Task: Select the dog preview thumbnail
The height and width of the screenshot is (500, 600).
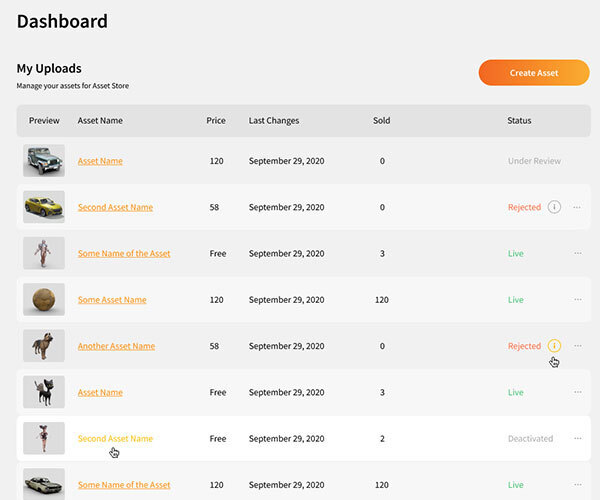Action: click(44, 346)
